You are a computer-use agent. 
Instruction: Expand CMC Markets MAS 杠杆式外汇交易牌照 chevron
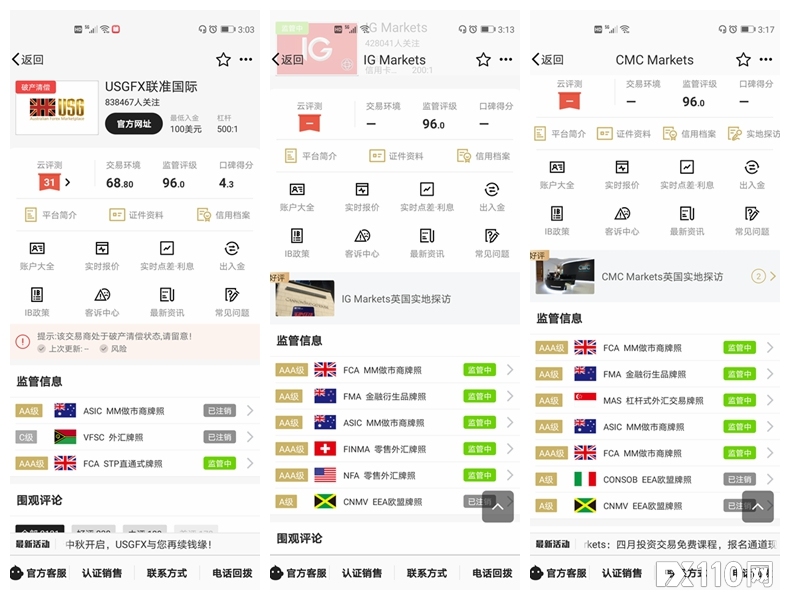(x=770, y=400)
